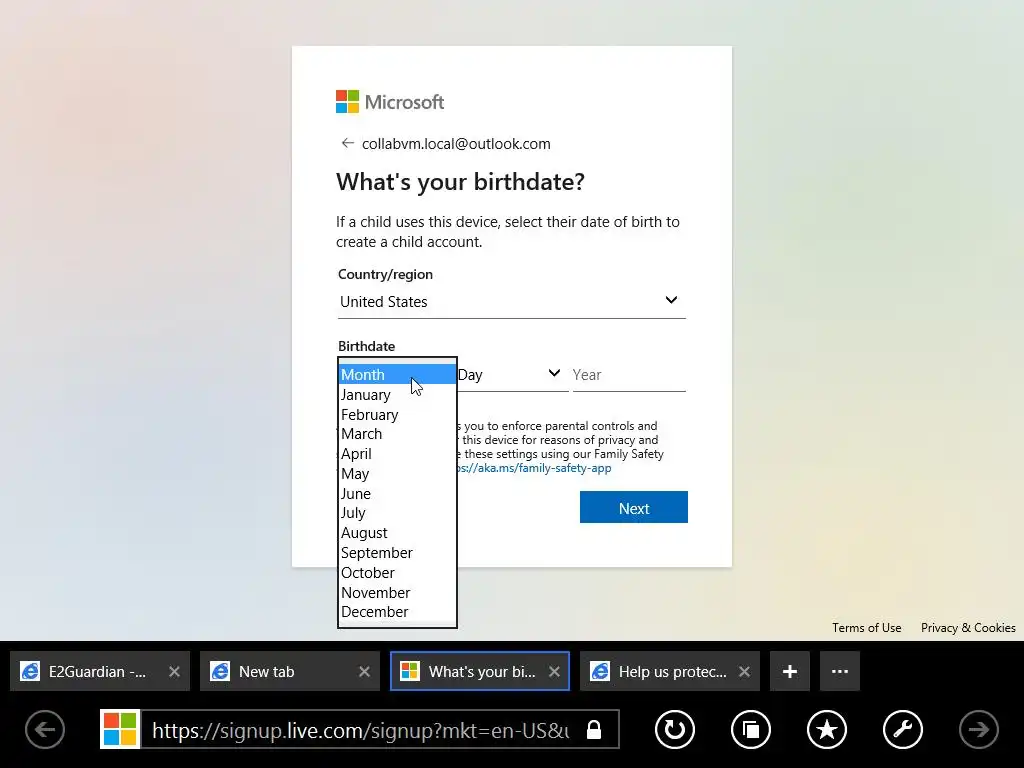1024x768 pixels.
Task: Click the Next button
Action: point(633,507)
